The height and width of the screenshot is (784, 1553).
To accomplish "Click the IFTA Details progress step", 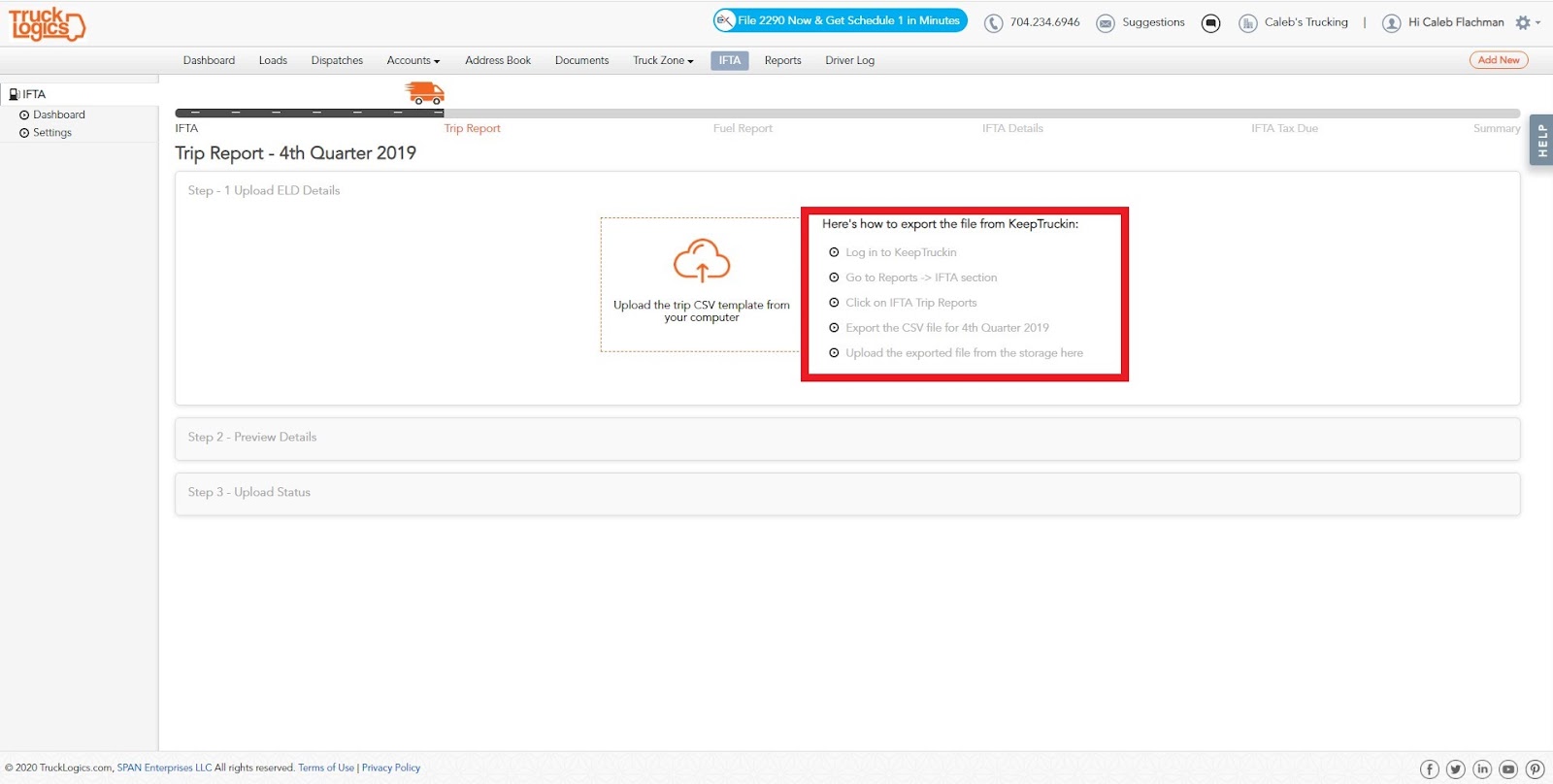I will click(1012, 128).
